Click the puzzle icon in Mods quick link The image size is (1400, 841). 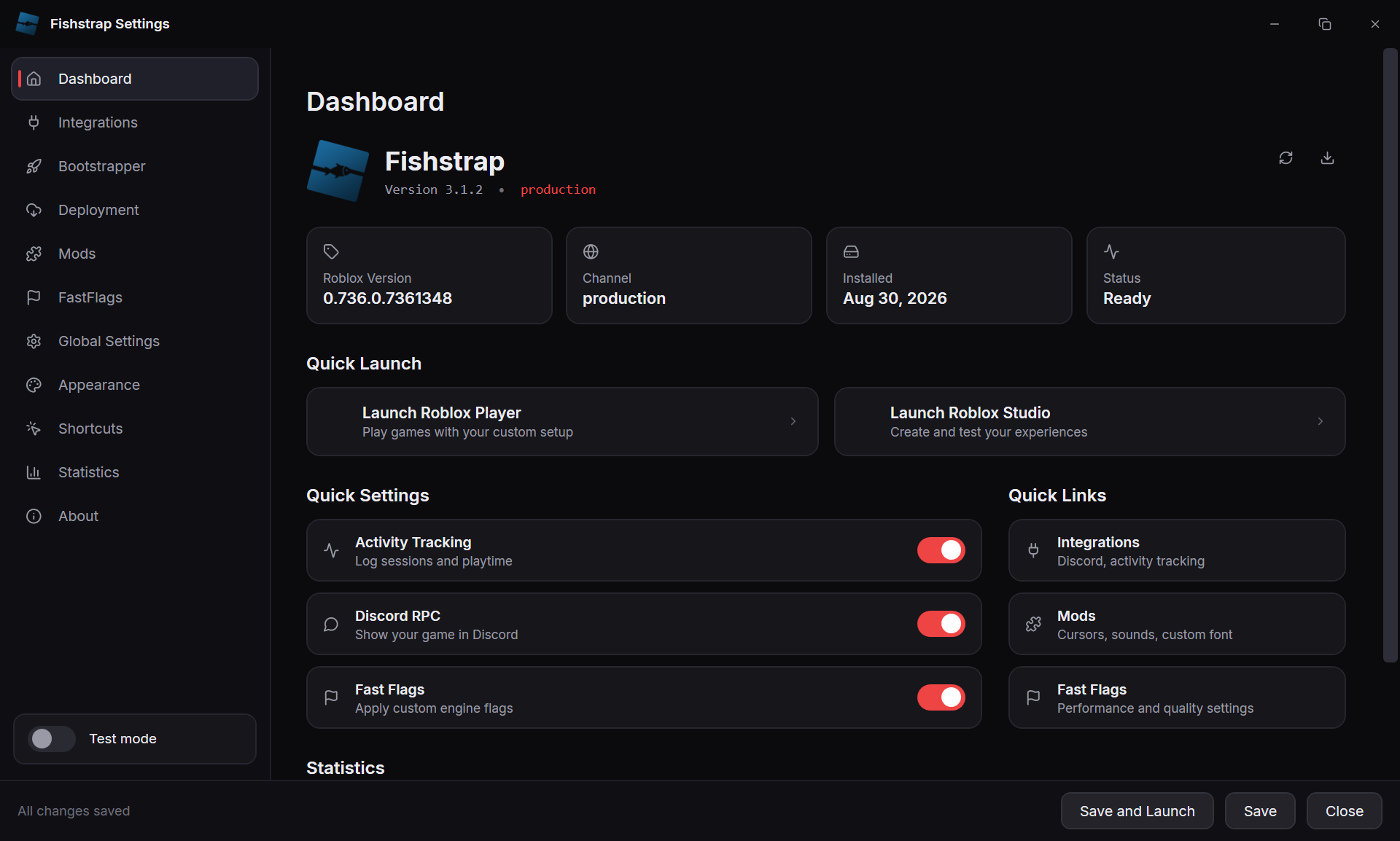(x=1033, y=624)
